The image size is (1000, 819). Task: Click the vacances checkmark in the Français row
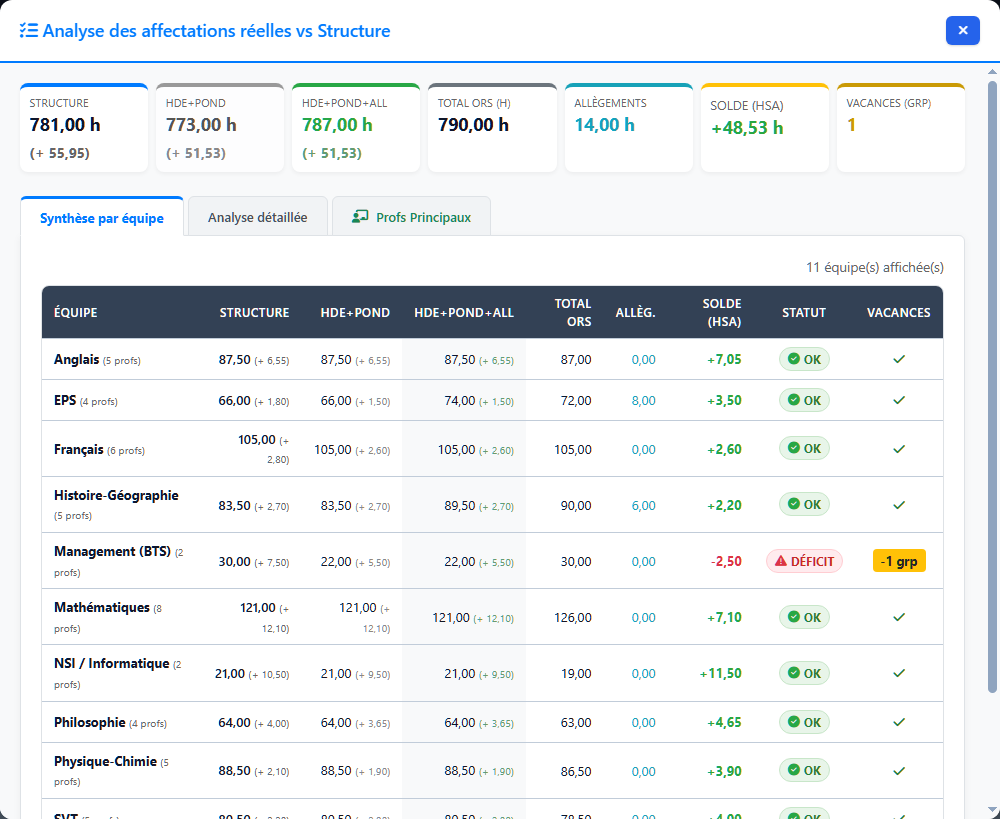point(899,449)
